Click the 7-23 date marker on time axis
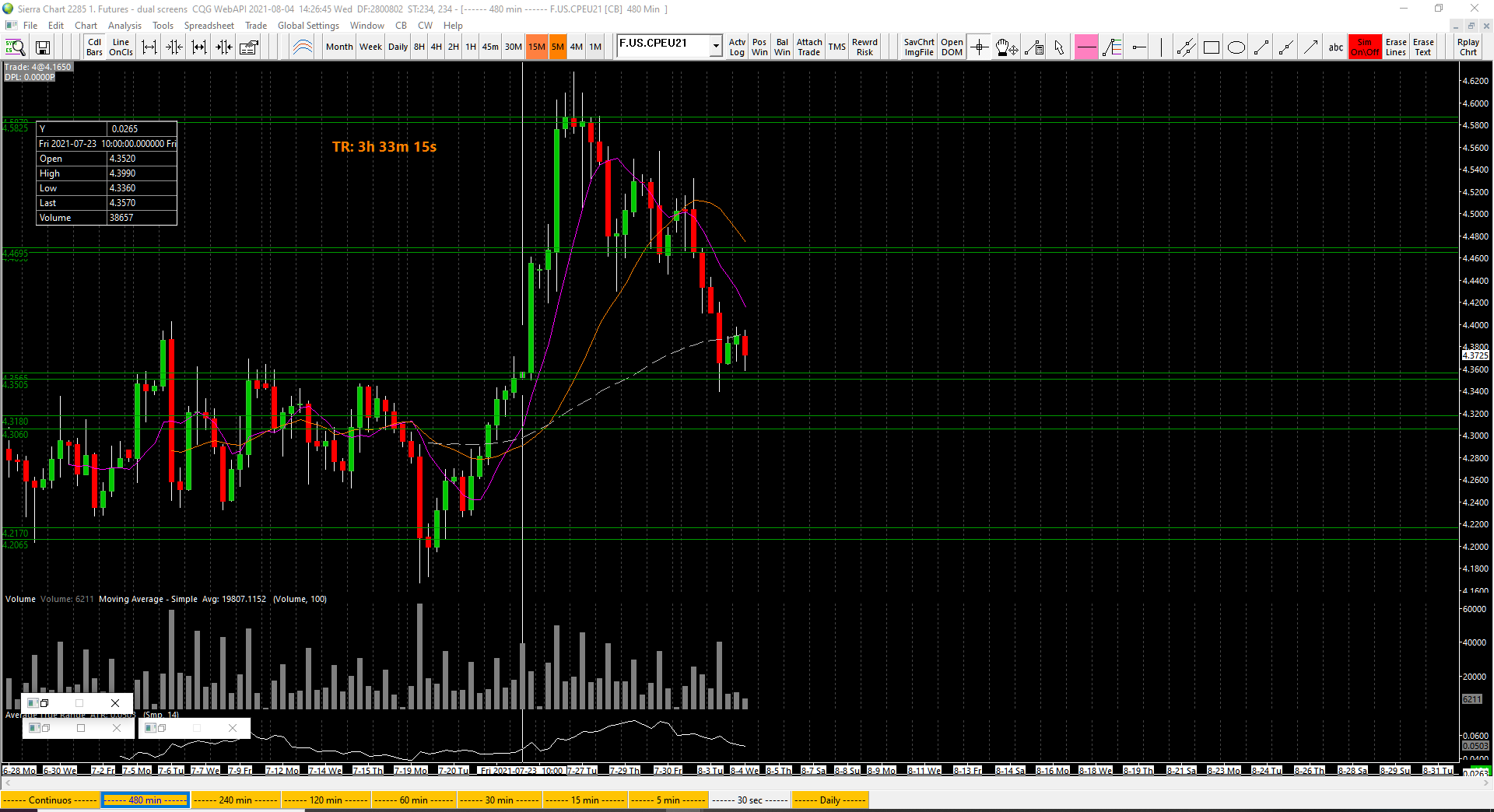Screen dimensions: 1494x812 pos(521,771)
